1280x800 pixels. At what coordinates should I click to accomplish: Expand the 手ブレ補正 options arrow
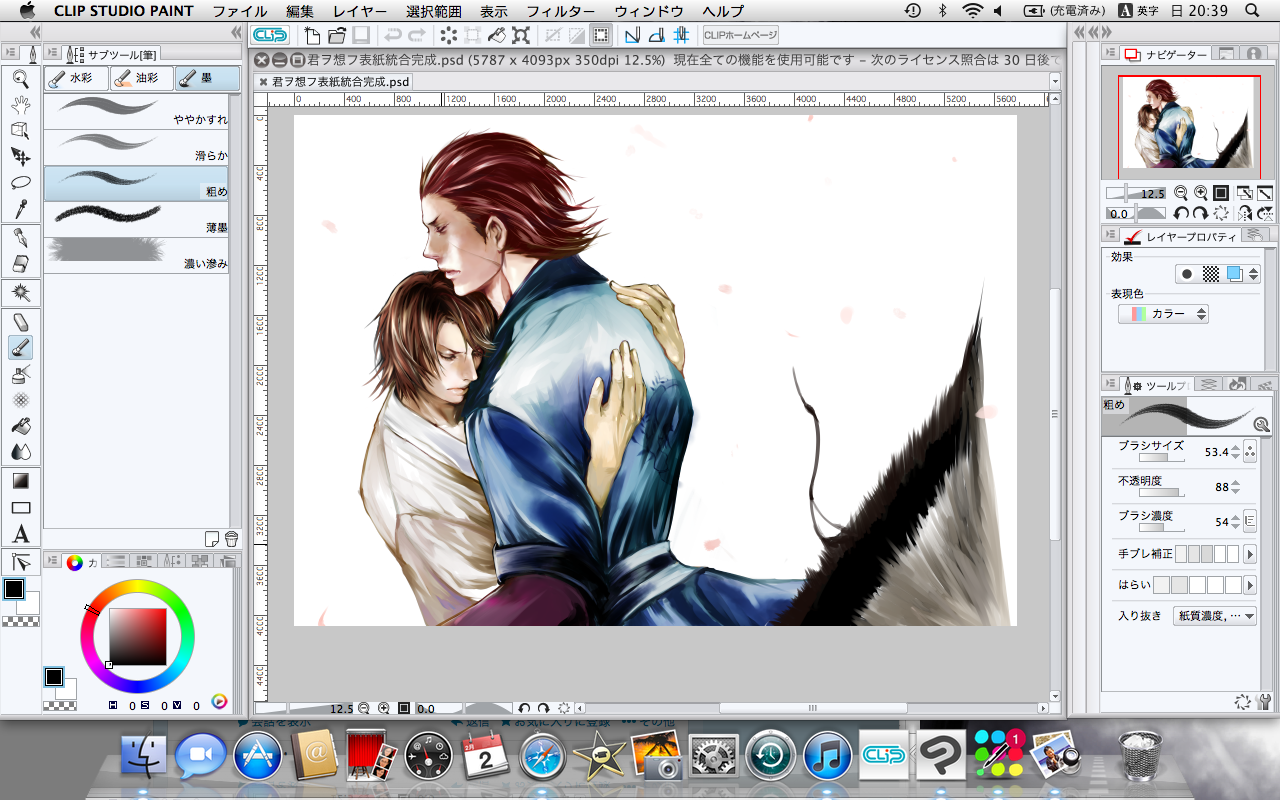tap(1249, 554)
